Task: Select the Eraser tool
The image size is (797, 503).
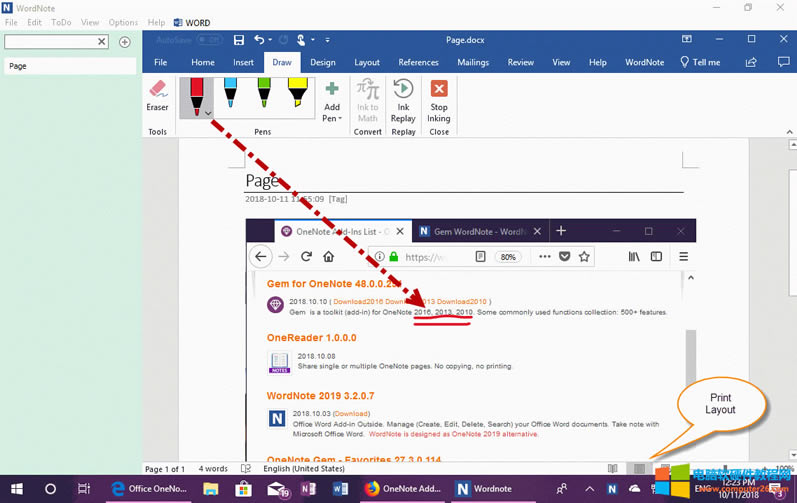Action: pyautogui.click(x=157, y=97)
